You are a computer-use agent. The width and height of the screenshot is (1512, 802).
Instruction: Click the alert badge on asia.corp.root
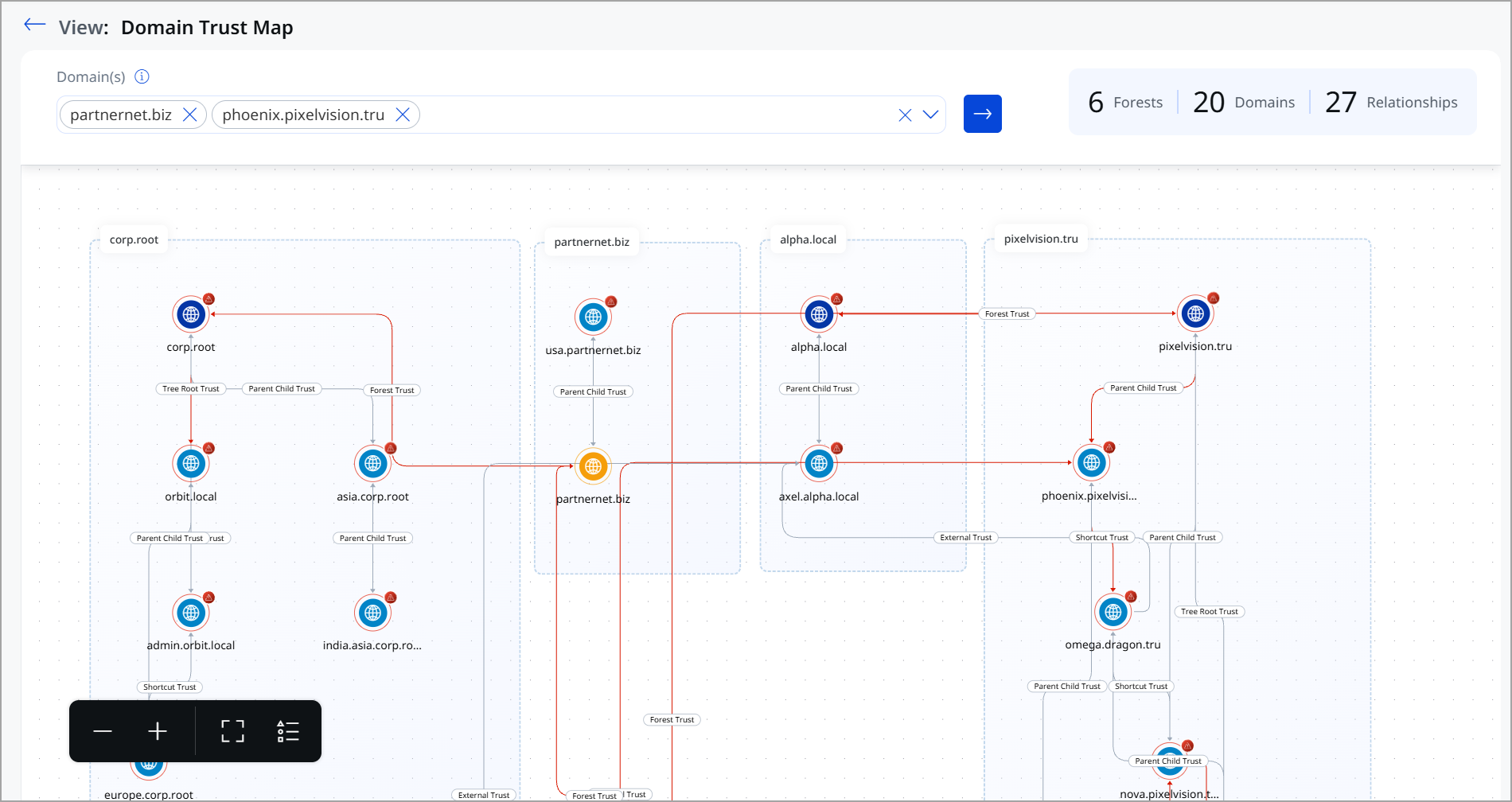(x=391, y=448)
